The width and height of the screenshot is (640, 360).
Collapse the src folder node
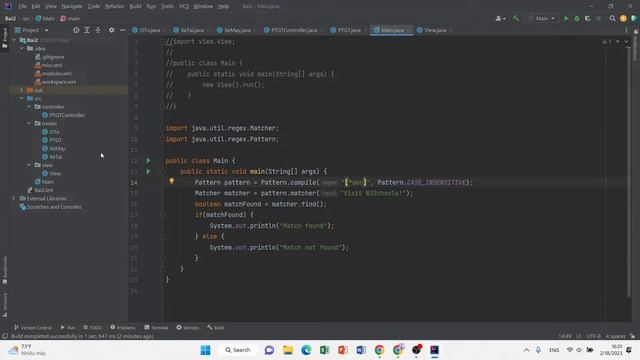tap(22, 98)
